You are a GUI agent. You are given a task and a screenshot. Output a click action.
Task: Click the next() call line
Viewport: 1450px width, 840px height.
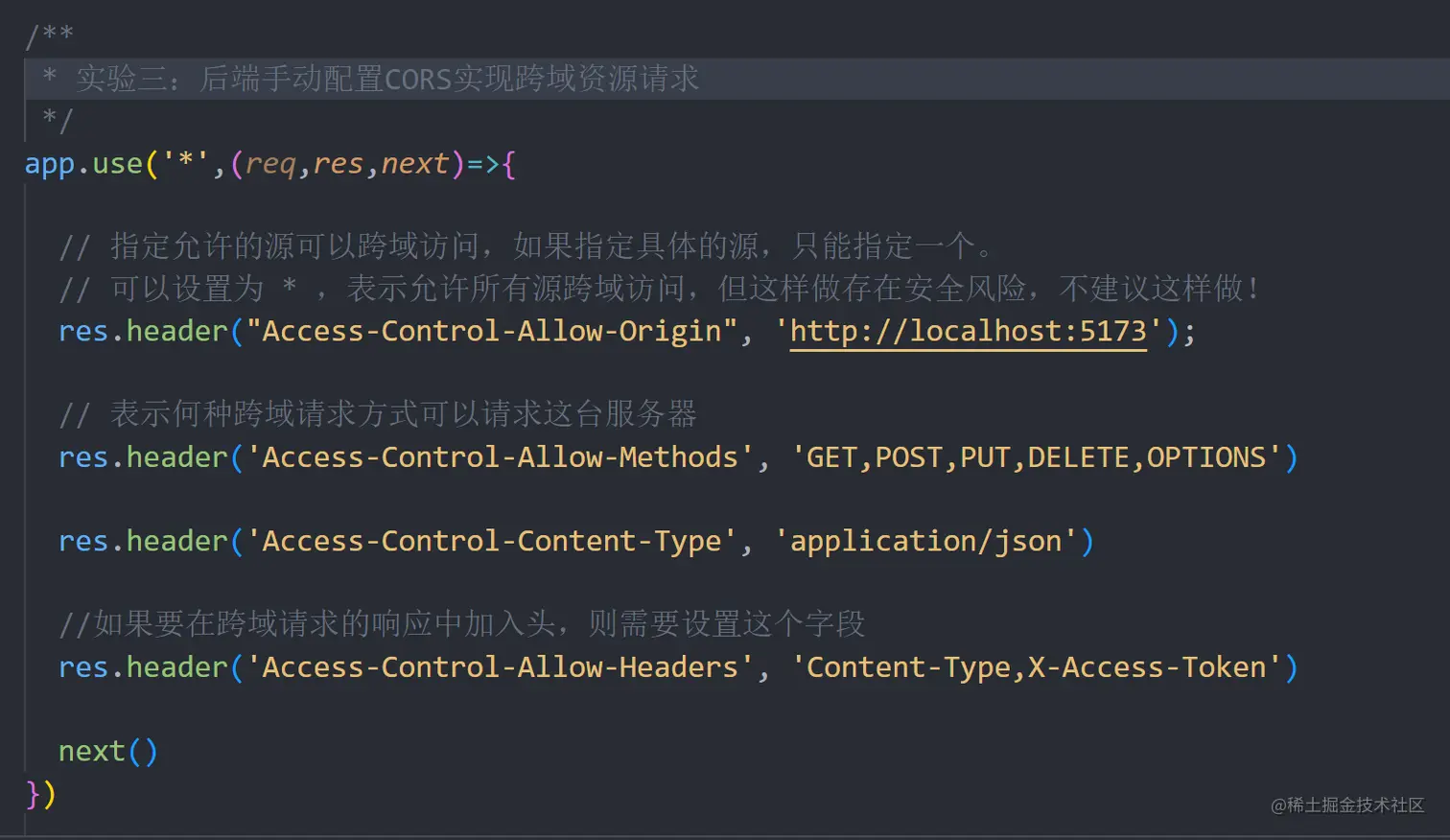(108, 751)
